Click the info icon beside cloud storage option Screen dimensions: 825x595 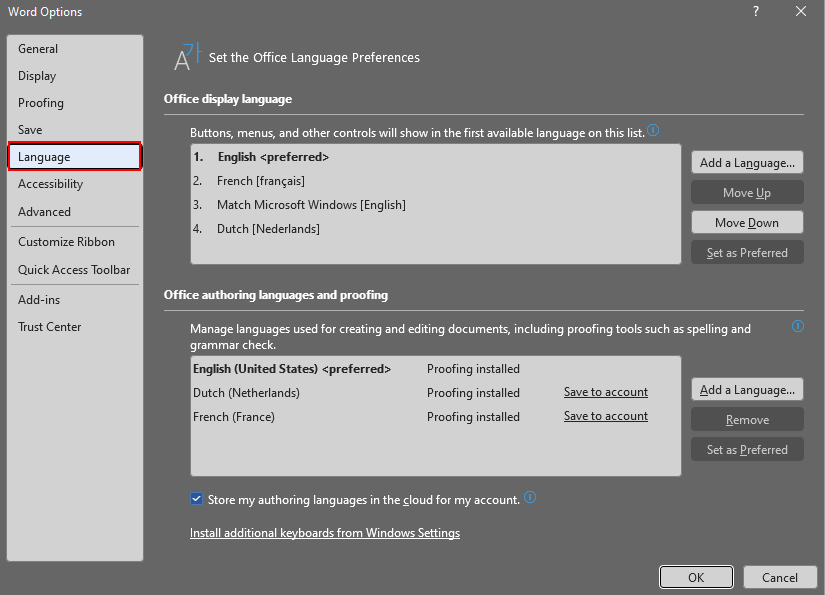(530, 497)
